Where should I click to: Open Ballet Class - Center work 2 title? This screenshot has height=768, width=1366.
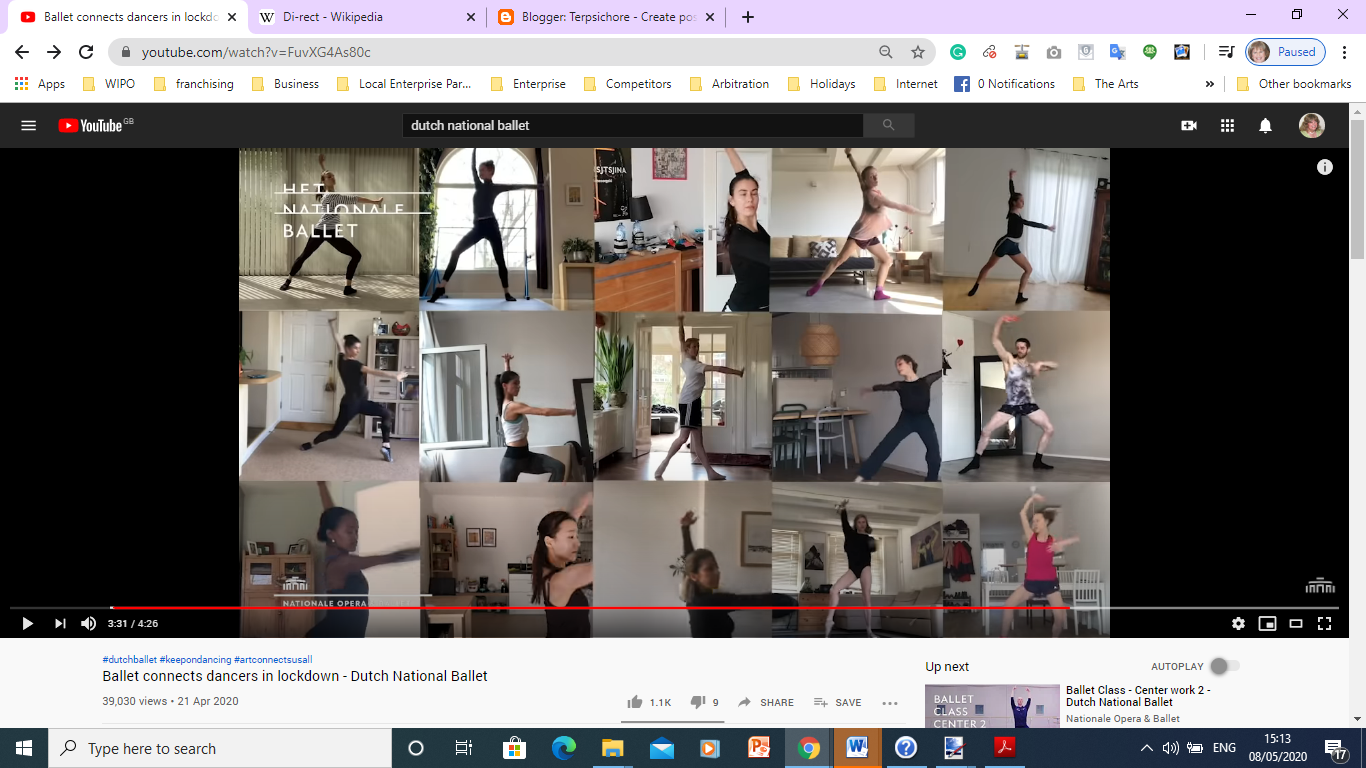click(1138, 696)
